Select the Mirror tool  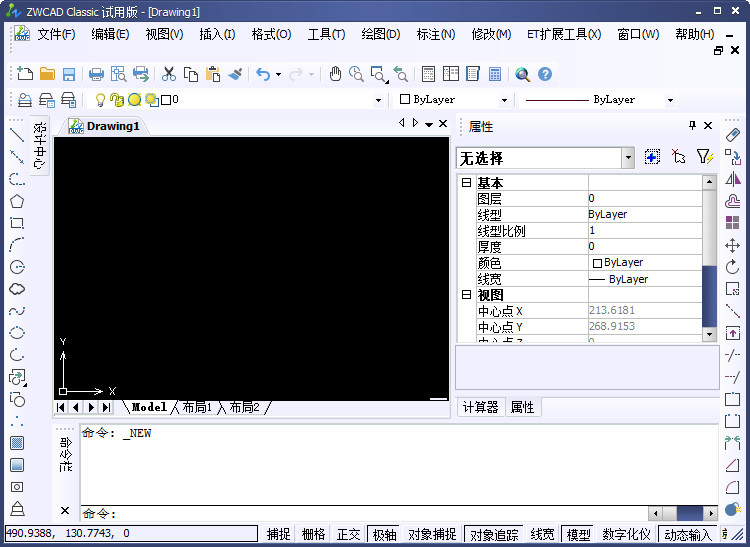732,179
